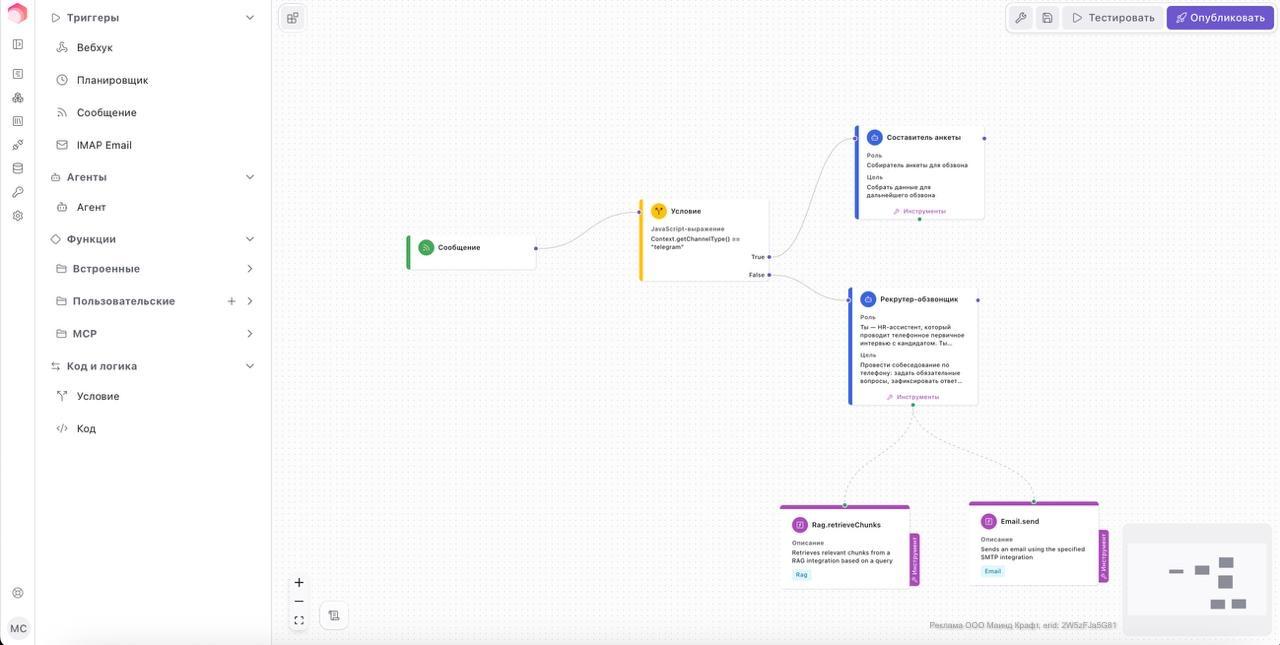Click the save floppy disk icon
This screenshot has width=1280, height=645.
coord(1047,18)
